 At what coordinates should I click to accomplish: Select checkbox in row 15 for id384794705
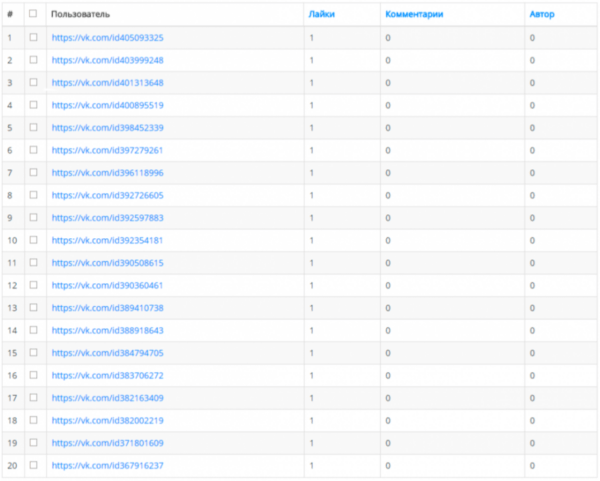[x=33, y=353]
